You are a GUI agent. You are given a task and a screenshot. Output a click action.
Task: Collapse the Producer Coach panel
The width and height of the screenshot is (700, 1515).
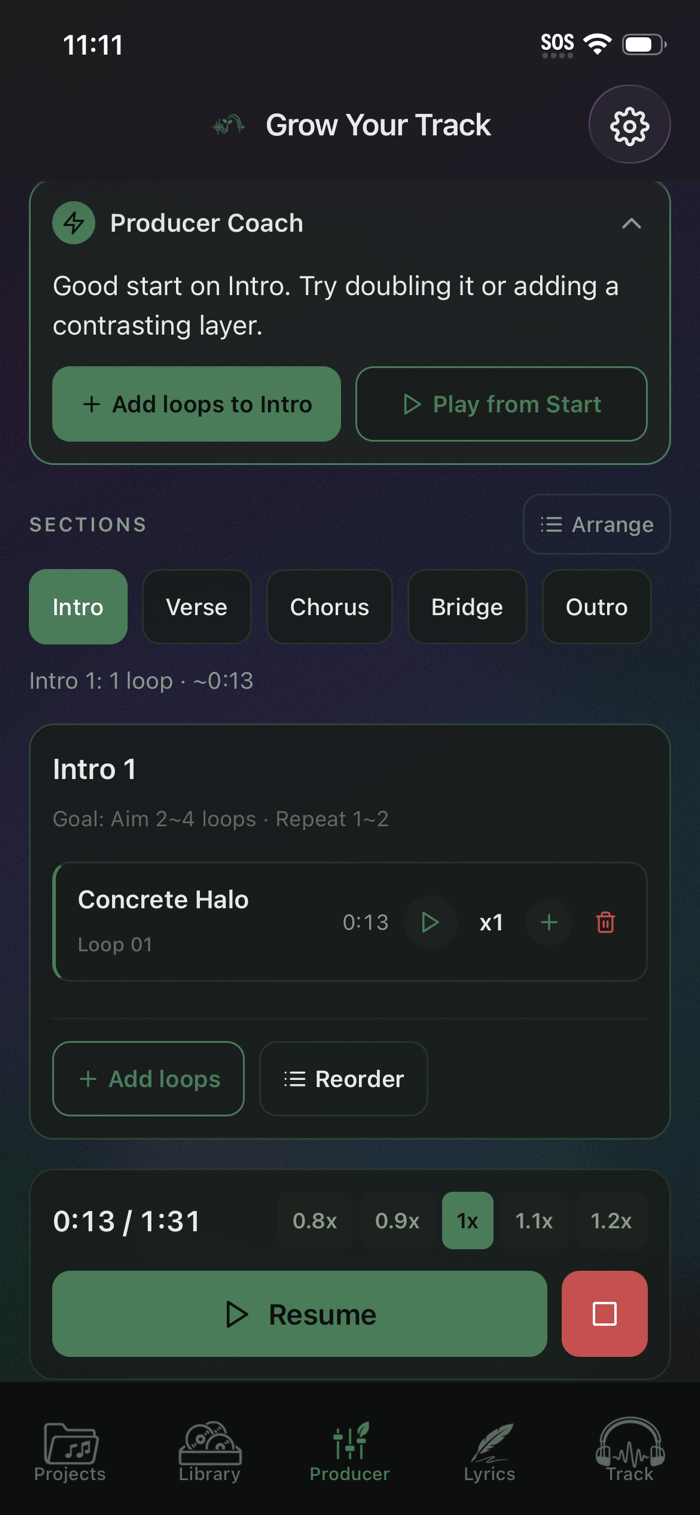click(631, 223)
